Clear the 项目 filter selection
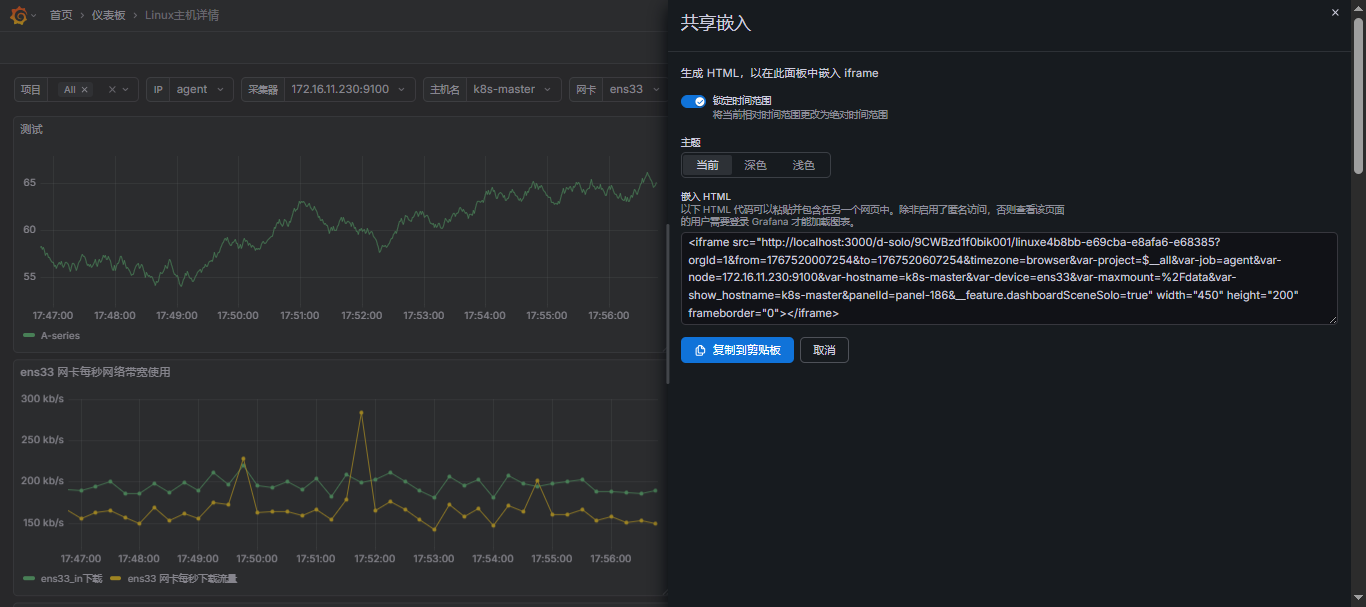The image size is (1366, 607). click(112, 90)
